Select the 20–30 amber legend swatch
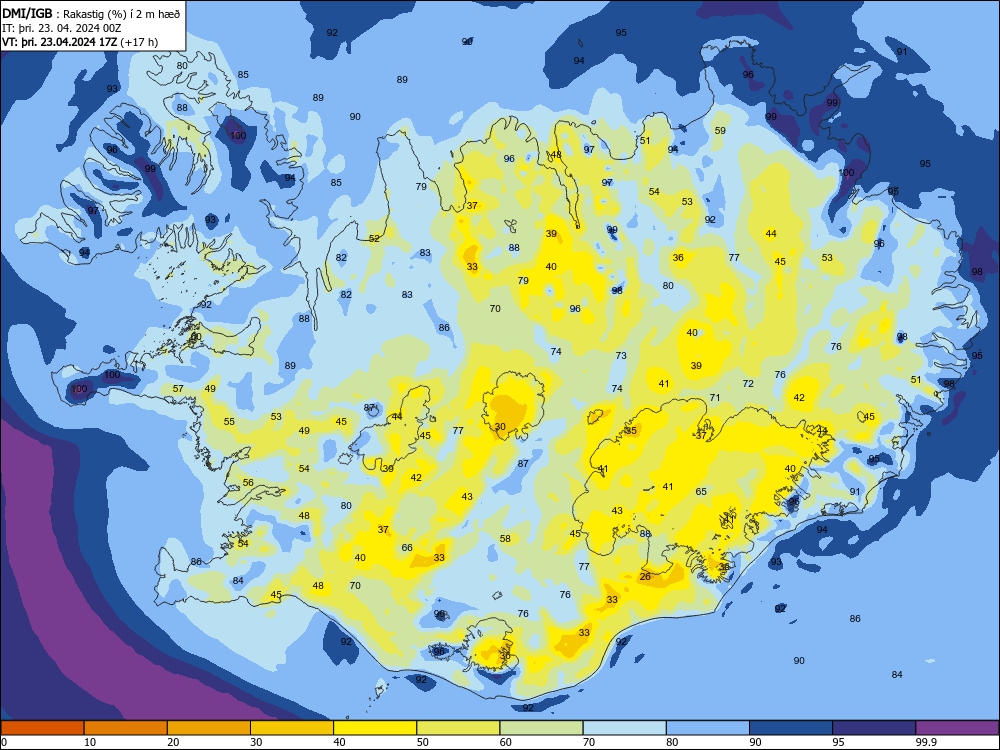Image resolution: width=1000 pixels, height=750 pixels. click(209, 728)
